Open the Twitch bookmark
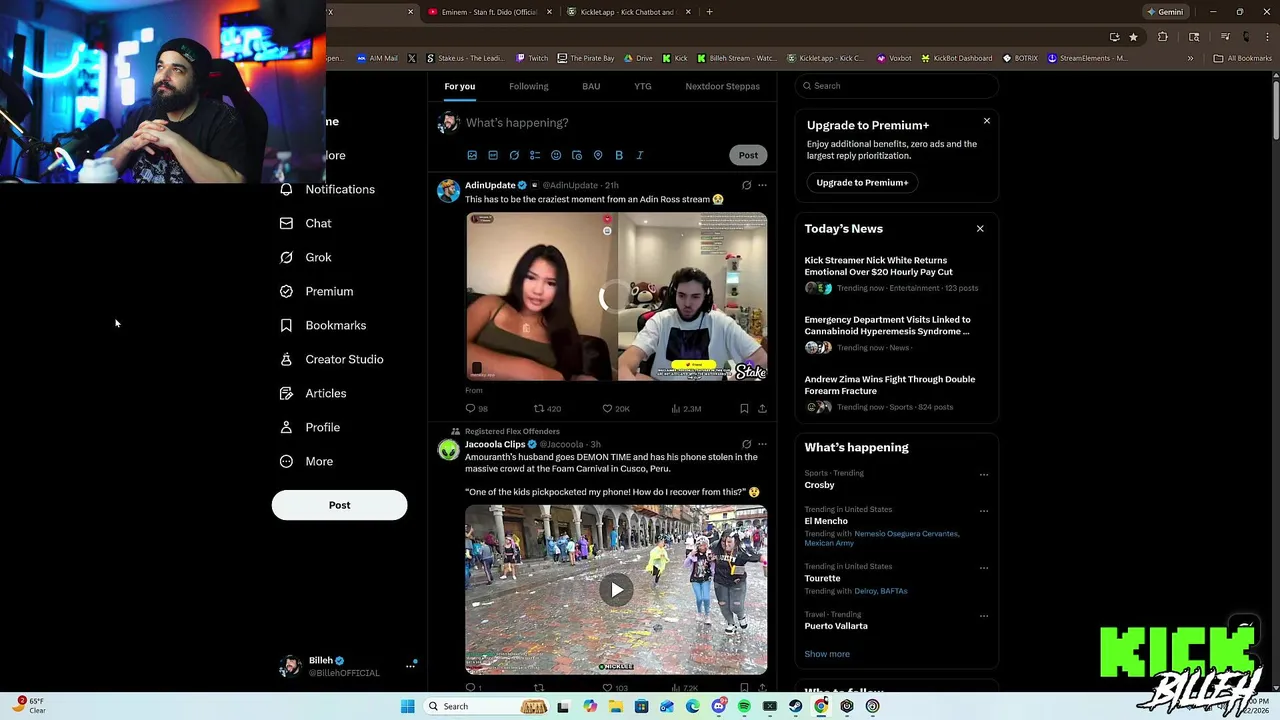1280x720 pixels. [532, 58]
